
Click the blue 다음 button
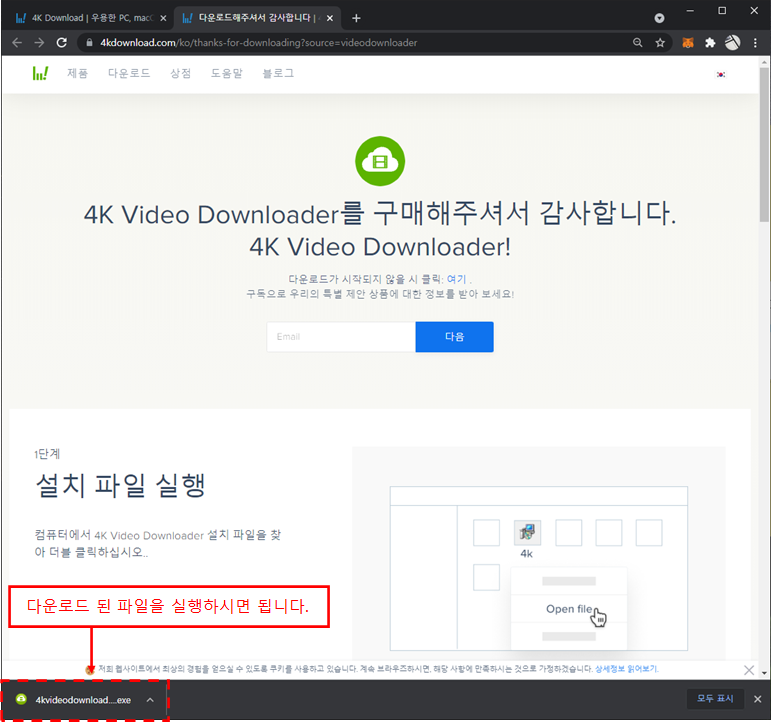tap(454, 337)
